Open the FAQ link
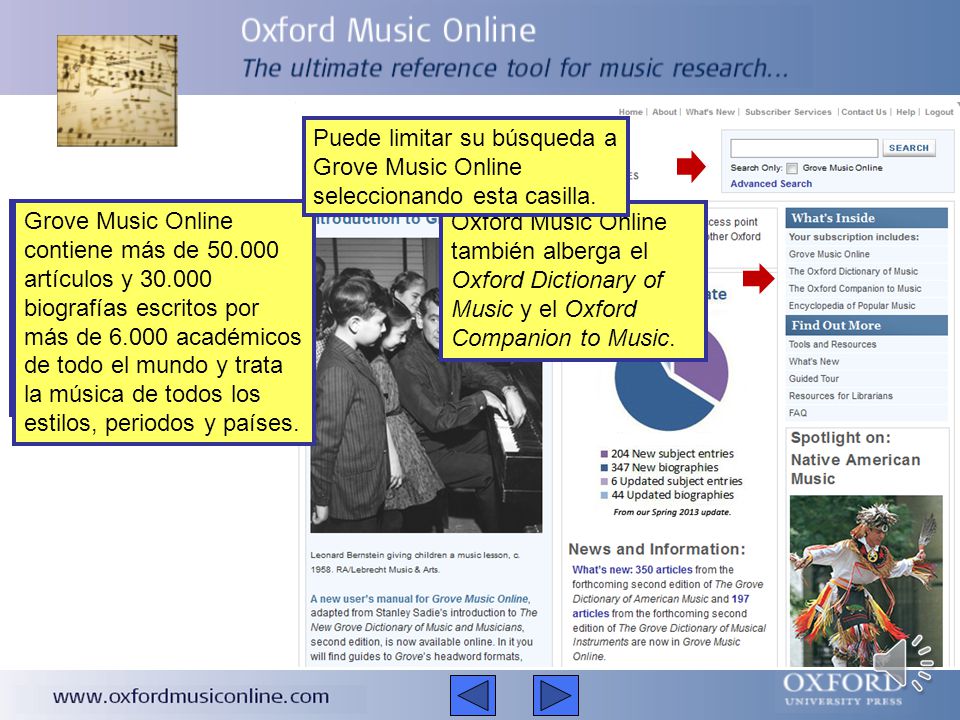 click(x=798, y=413)
